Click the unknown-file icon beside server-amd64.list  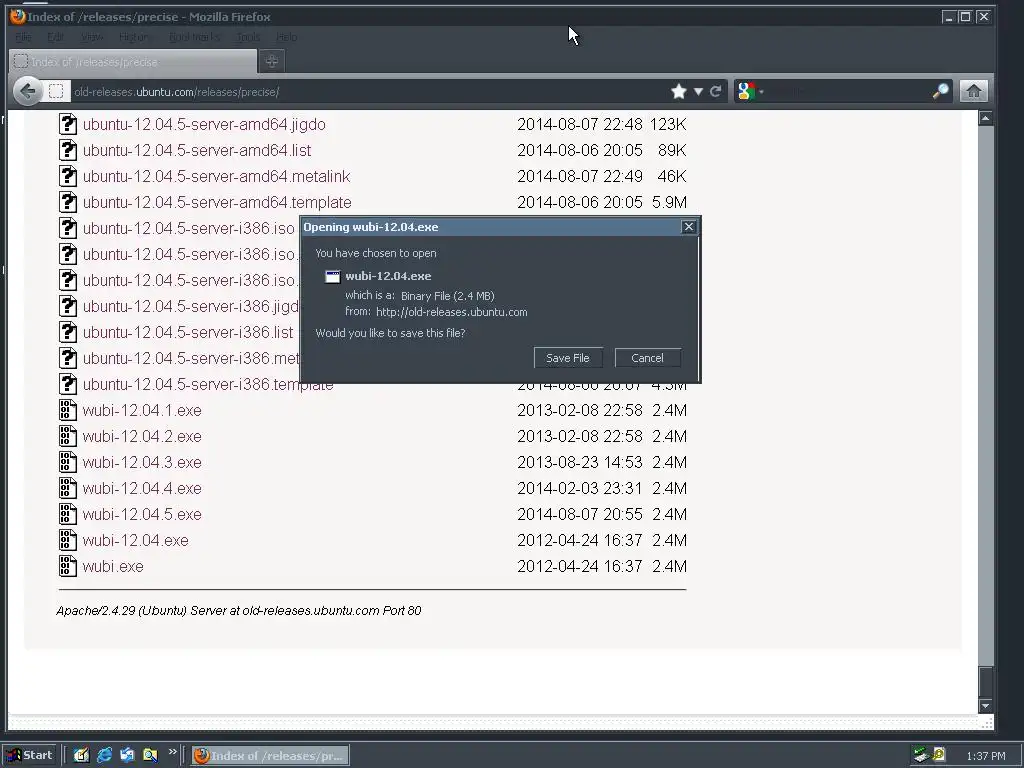(x=68, y=150)
